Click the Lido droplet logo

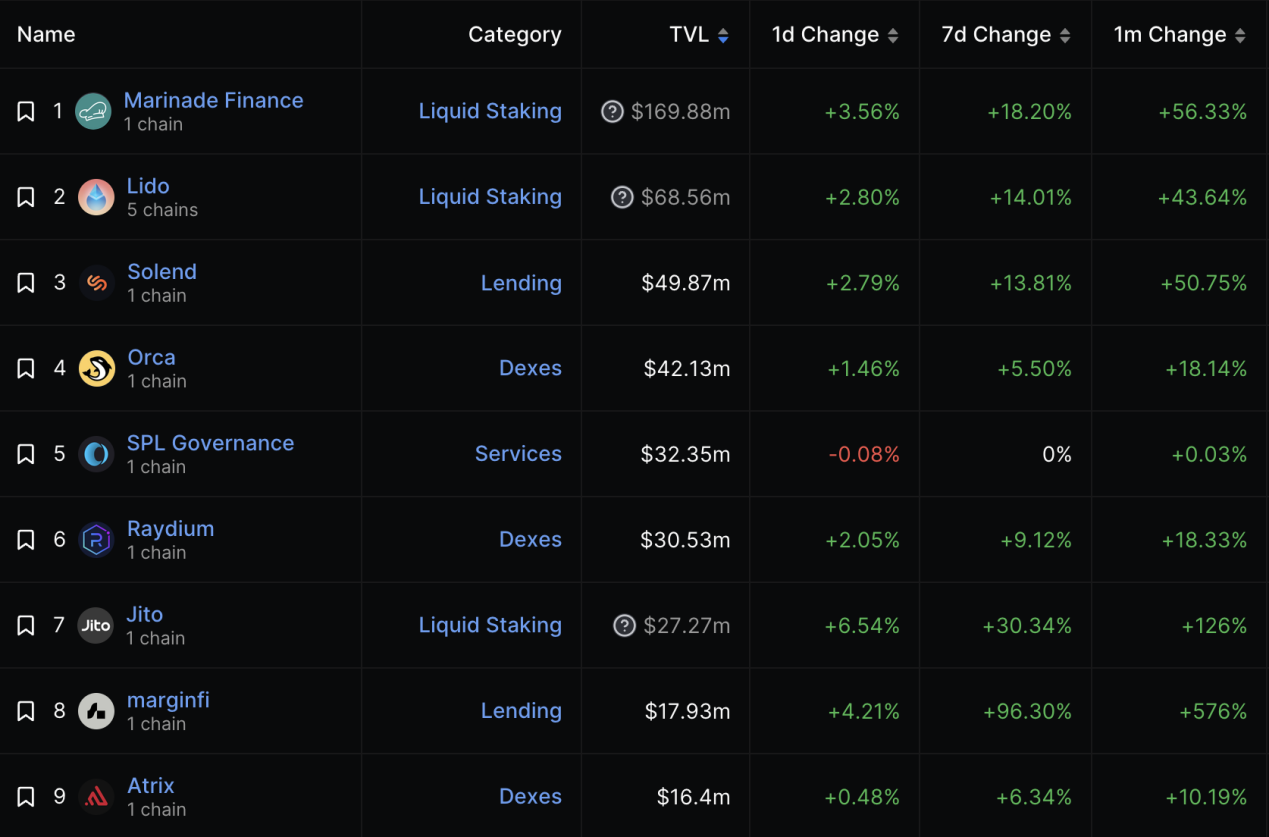click(x=96, y=197)
